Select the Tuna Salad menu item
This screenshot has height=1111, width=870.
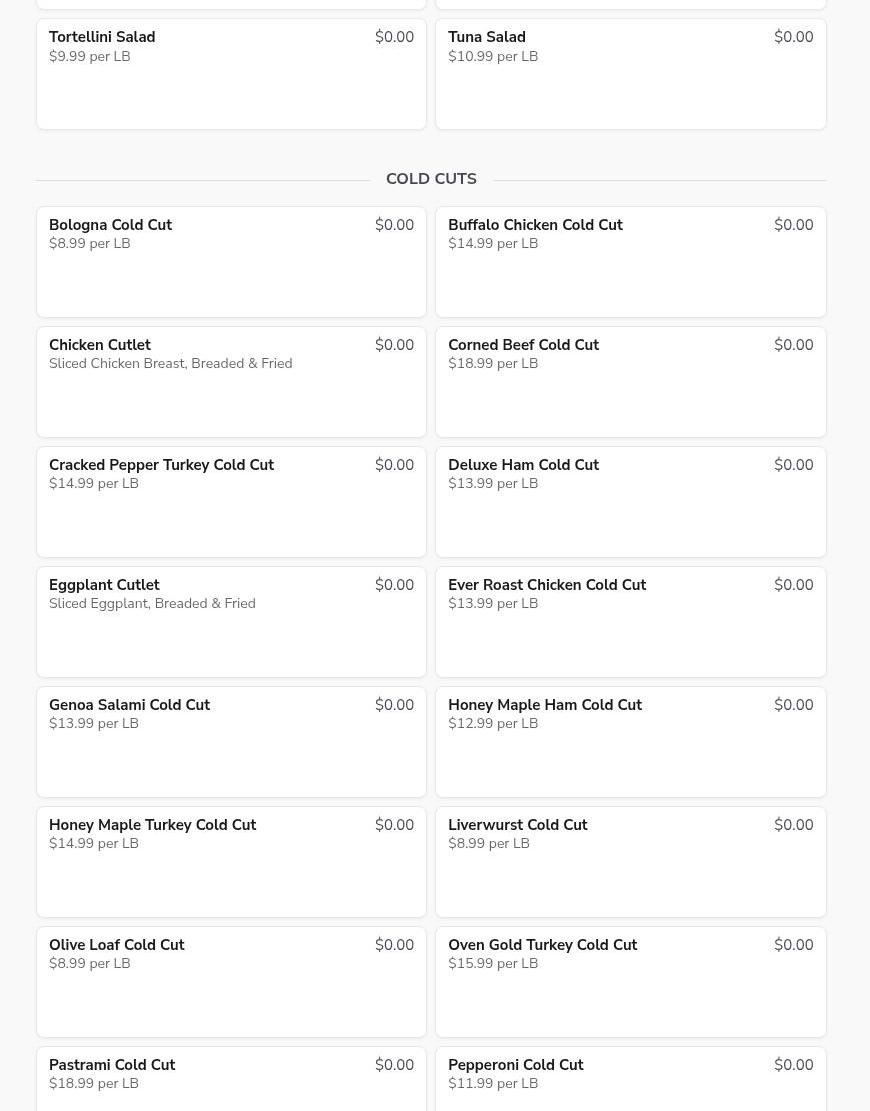click(x=631, y=74)
